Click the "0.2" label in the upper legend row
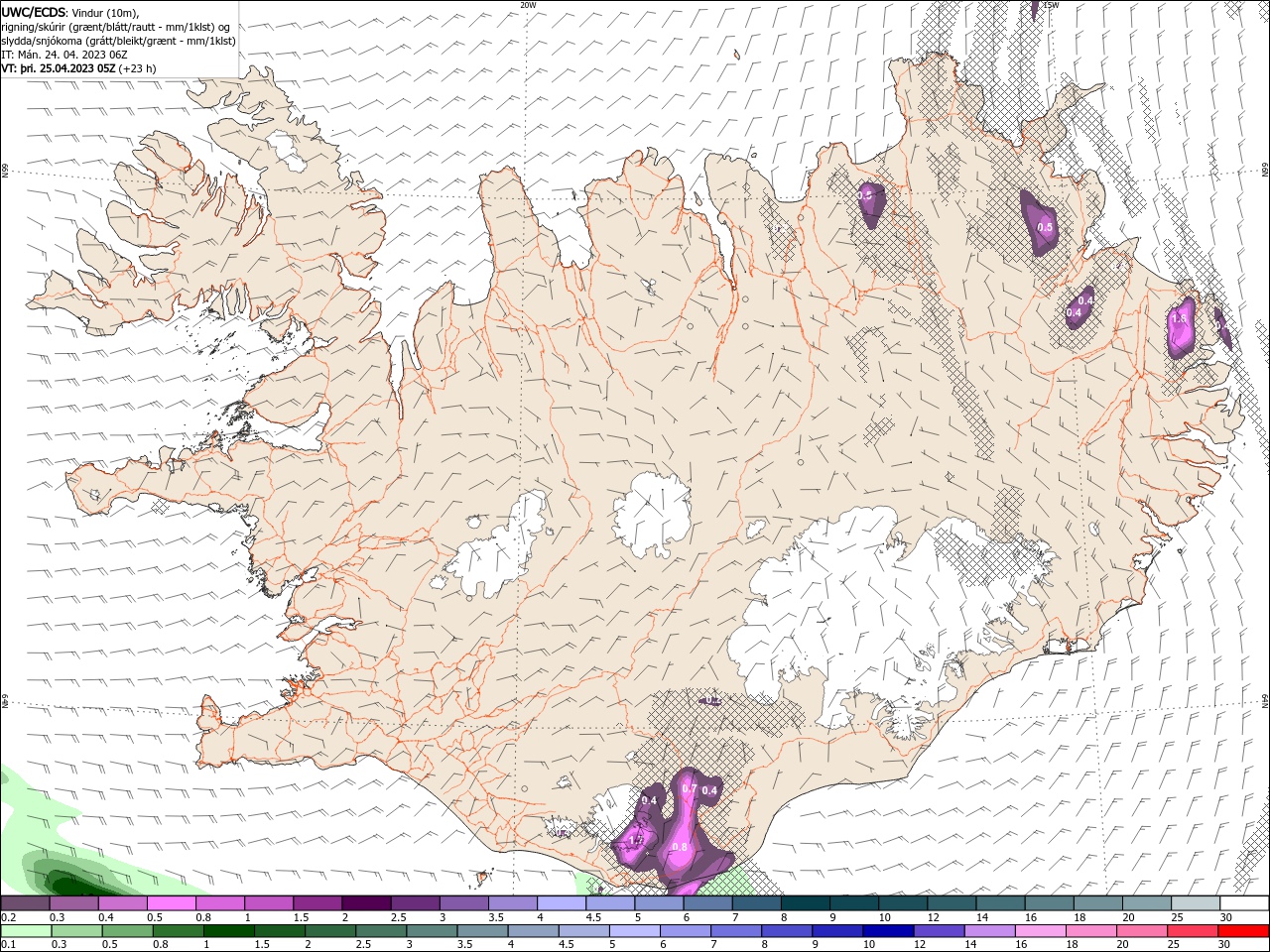 point(8,918)
